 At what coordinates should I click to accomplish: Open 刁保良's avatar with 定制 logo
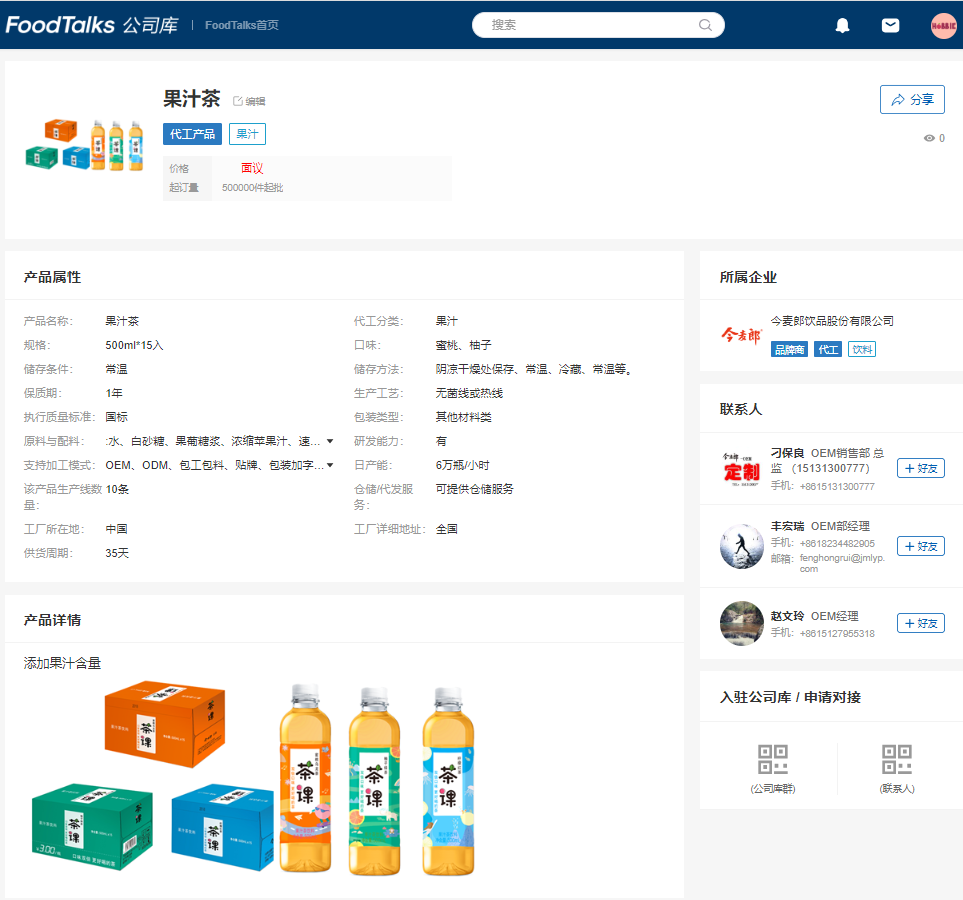(x=742, y=469)
